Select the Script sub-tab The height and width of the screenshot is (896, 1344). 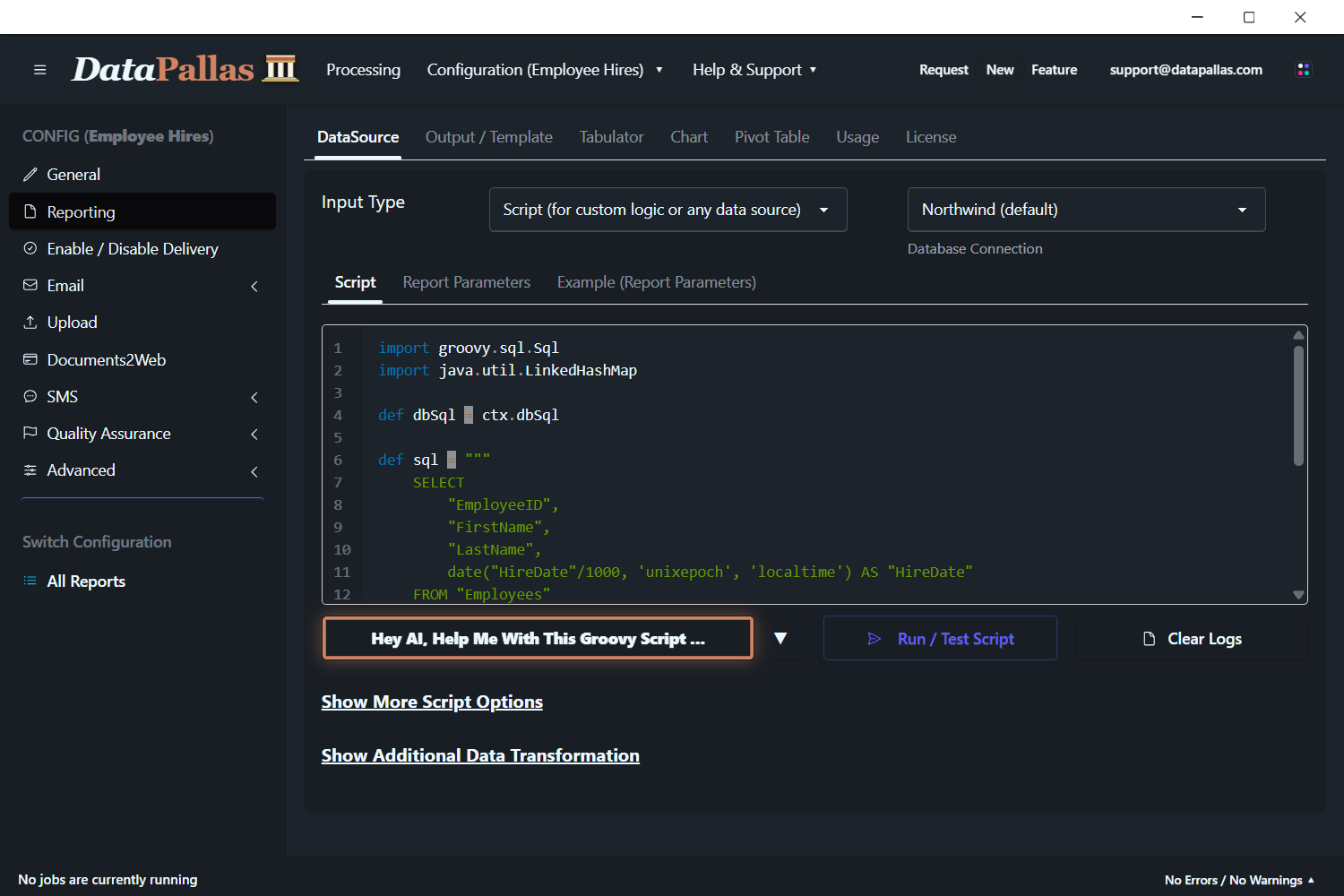click(x=355, y=282)
